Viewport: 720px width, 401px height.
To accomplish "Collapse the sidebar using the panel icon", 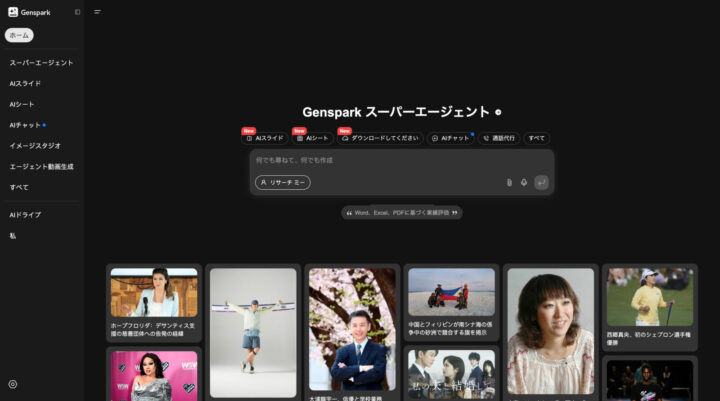I will [78, 12].
